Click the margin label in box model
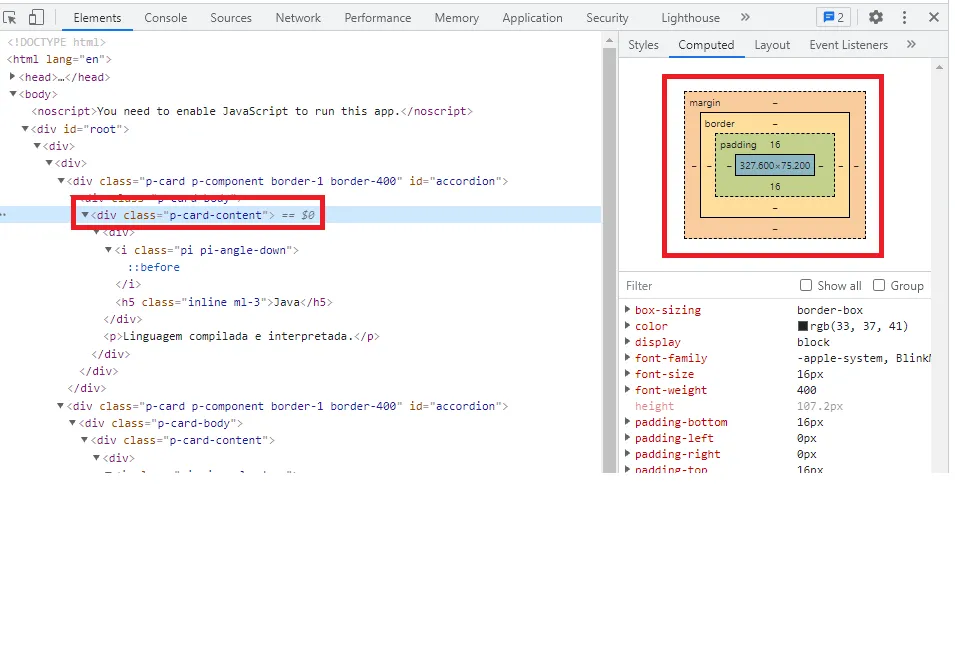 (705, 103)
